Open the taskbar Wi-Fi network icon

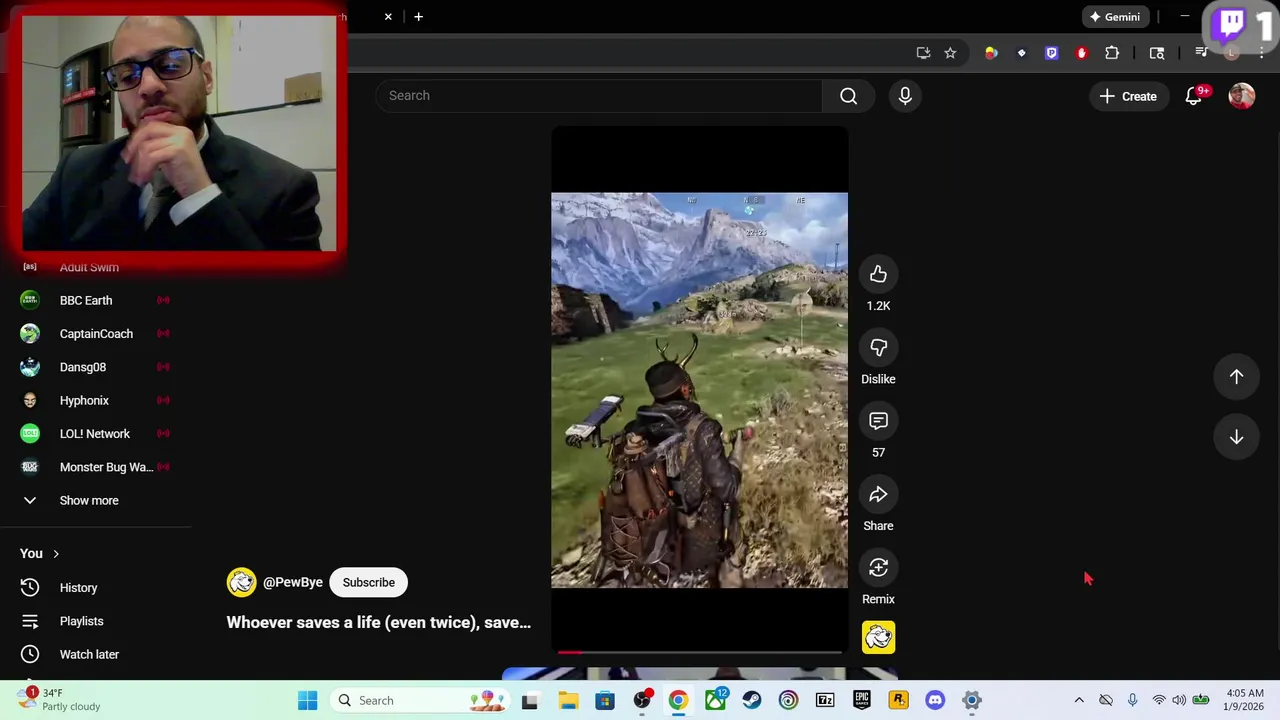pyautogui.click(x=1159, y=700)
